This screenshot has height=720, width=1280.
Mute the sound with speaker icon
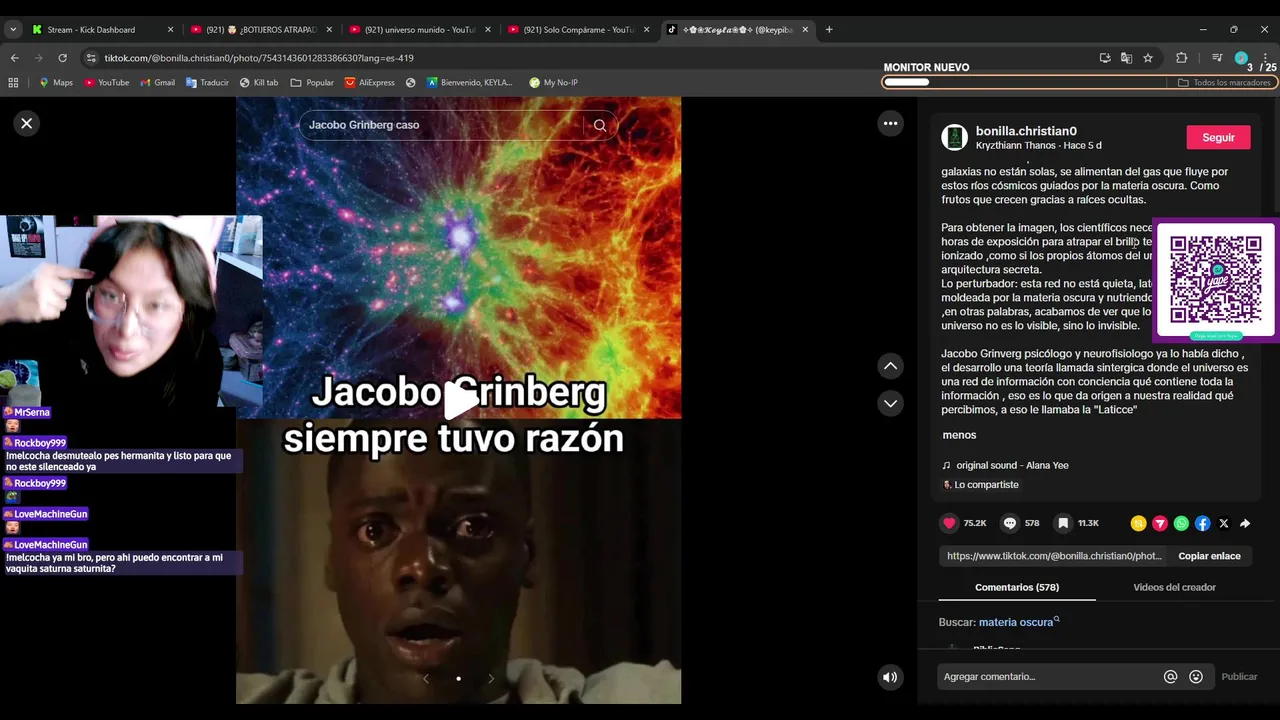(x=890, y=677)
